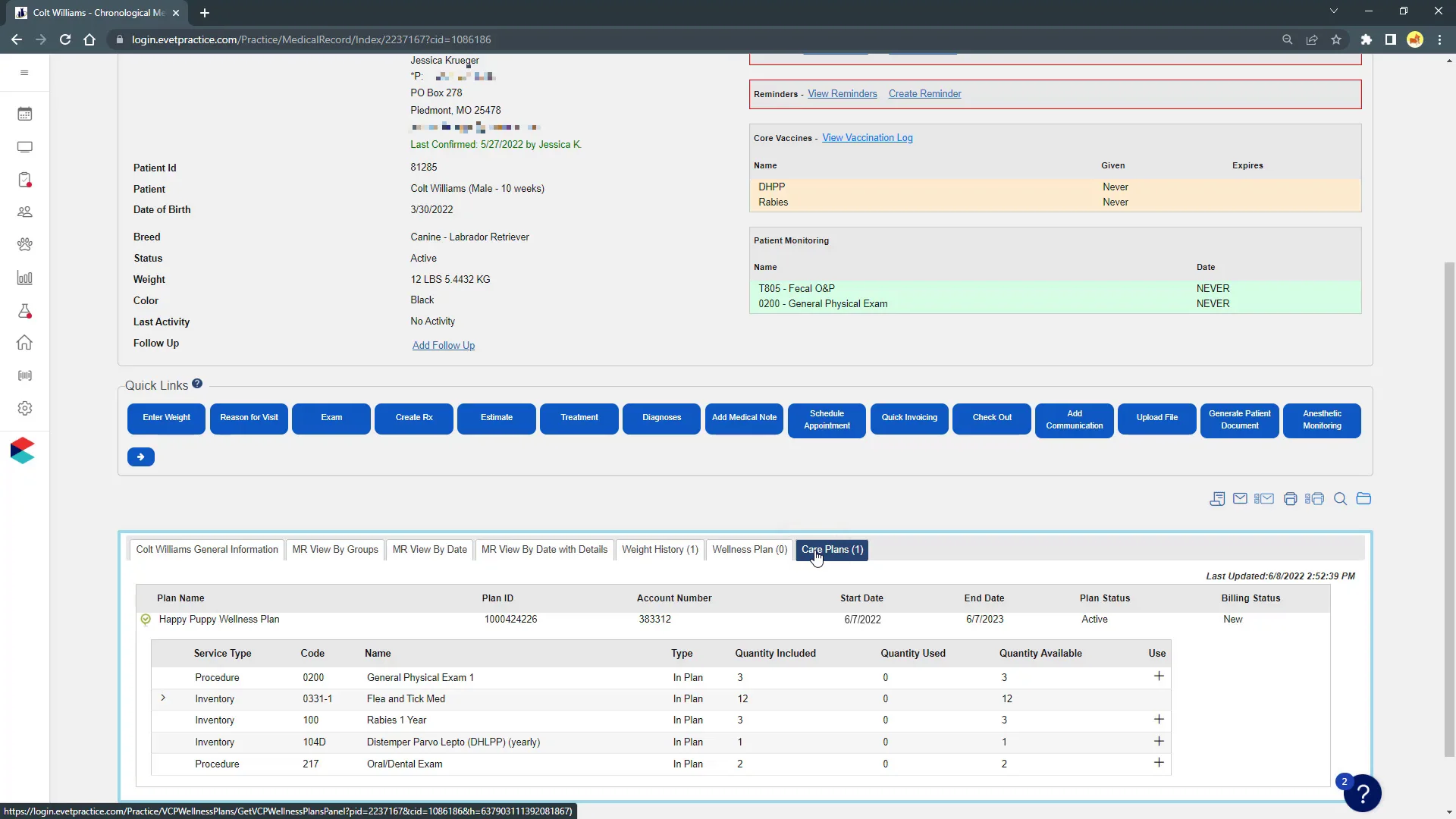Screen dimensions: 1456x819
Task: Click the Check Out button
Action: point(992,419)
